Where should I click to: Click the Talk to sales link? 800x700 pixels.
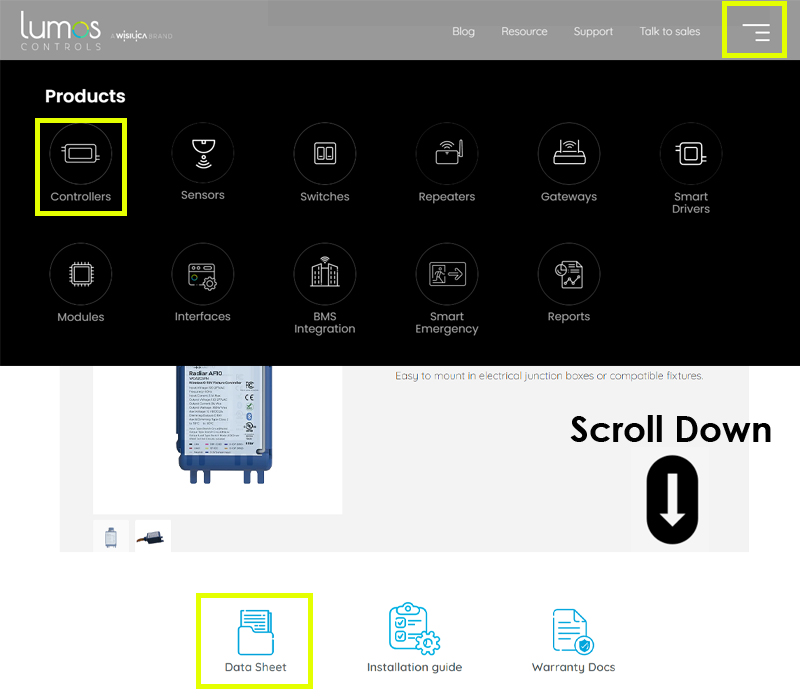tap(670, 32)
